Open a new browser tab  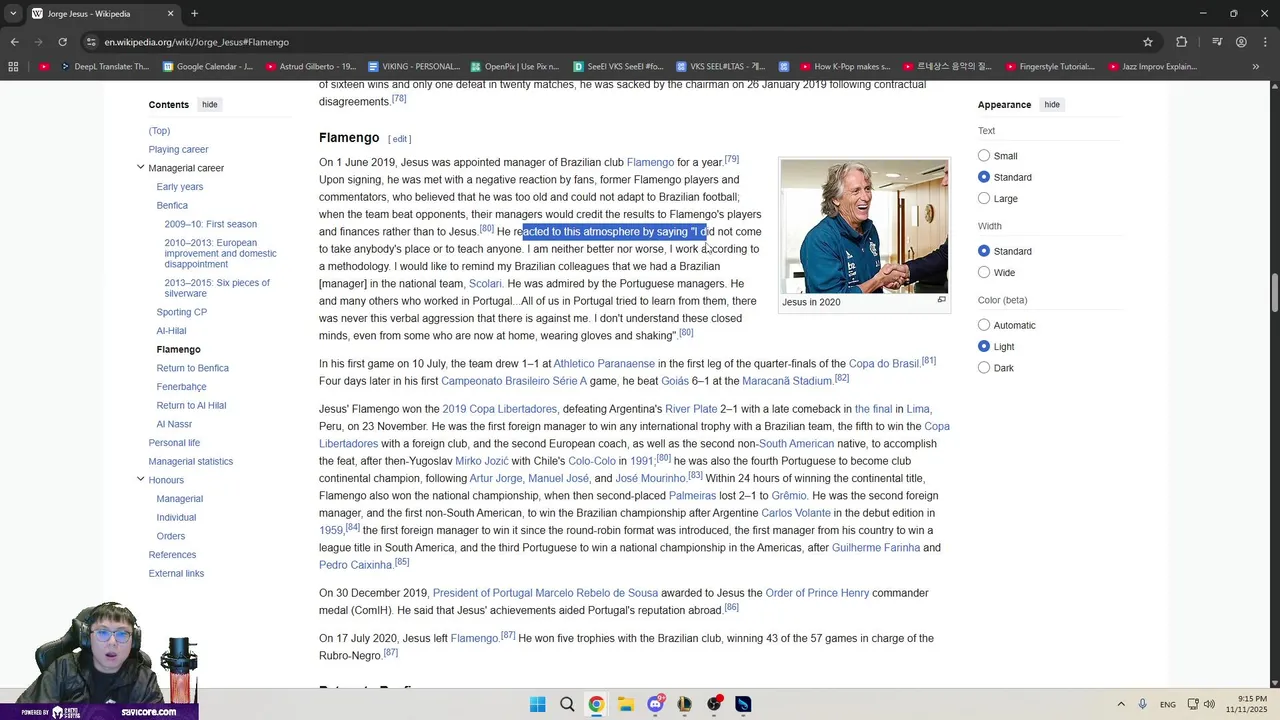click(x=194, y=14)
